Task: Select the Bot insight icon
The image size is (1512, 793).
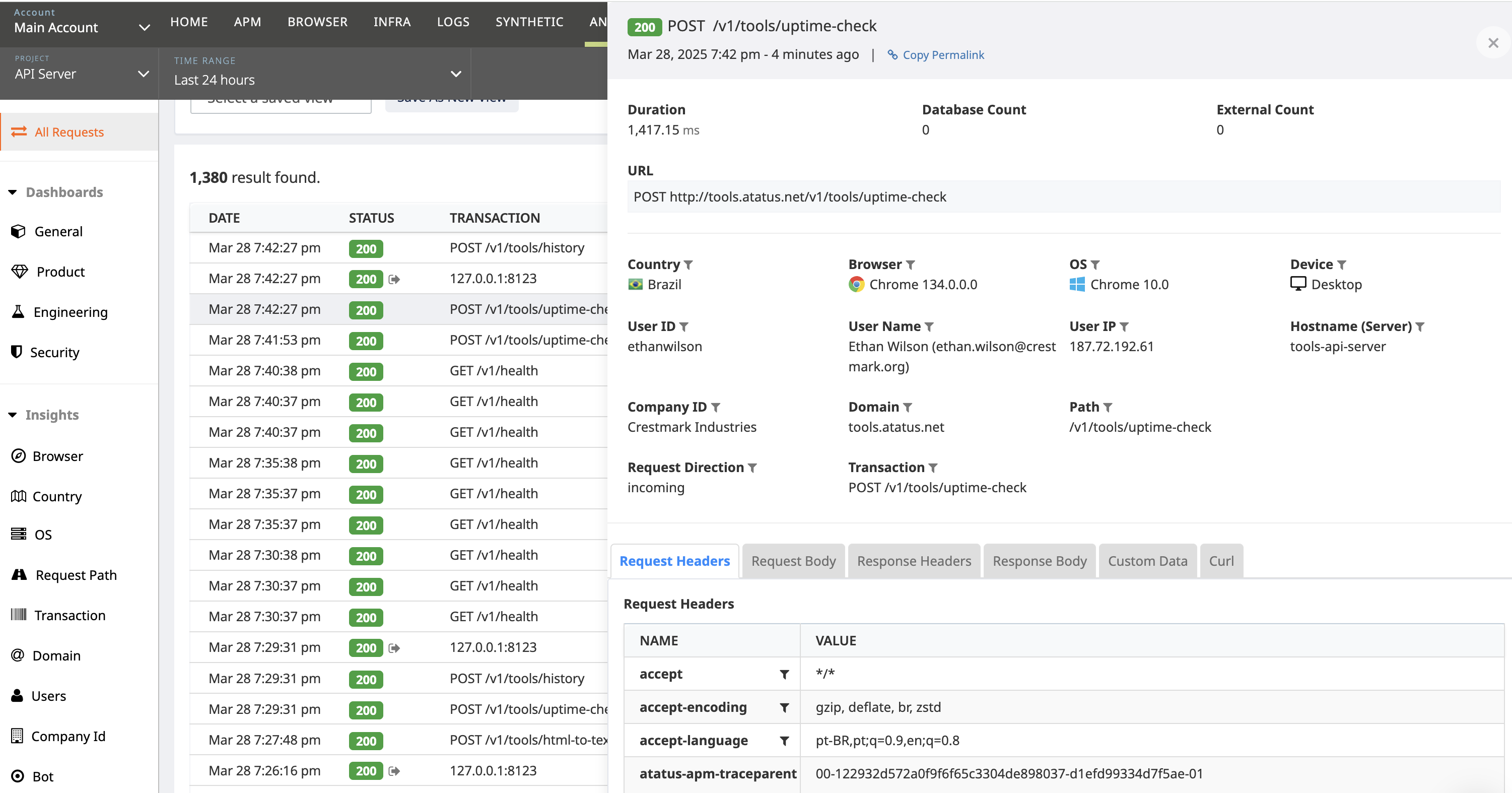Action: tap(18, 776)
